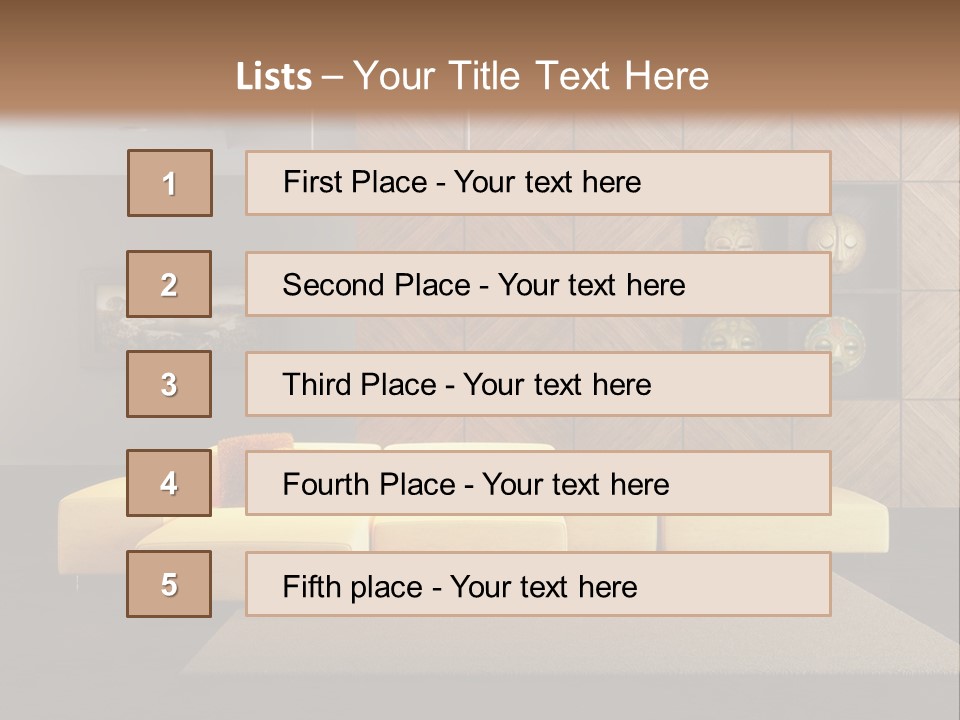
Task: Select the "Fourth Place" text bar
Action: 538,484
